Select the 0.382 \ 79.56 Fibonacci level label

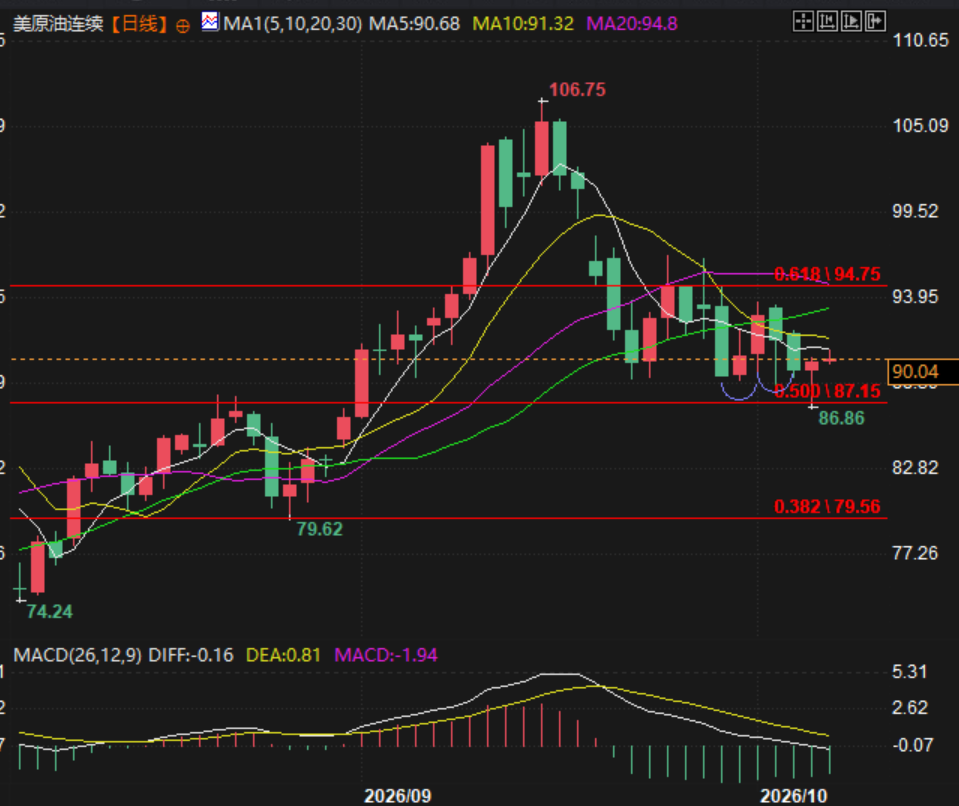coord(827,506)
